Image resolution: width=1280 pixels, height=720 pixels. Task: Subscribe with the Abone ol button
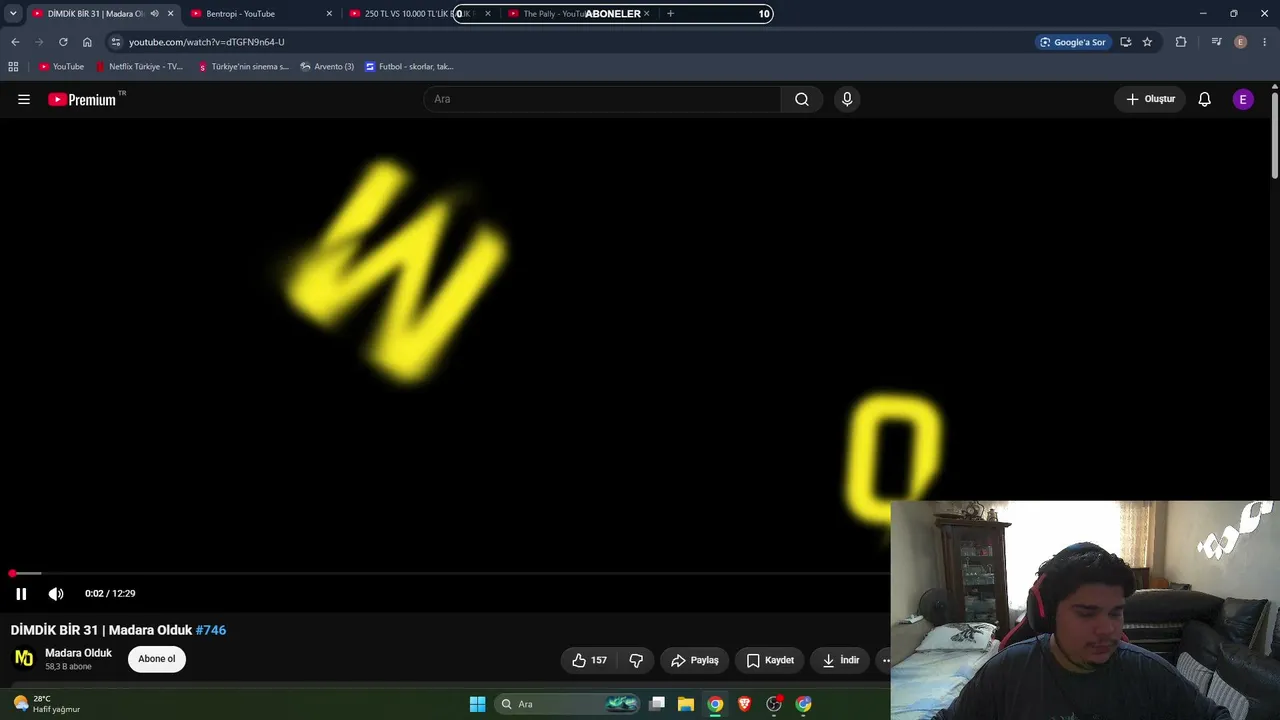coord(157,659)
